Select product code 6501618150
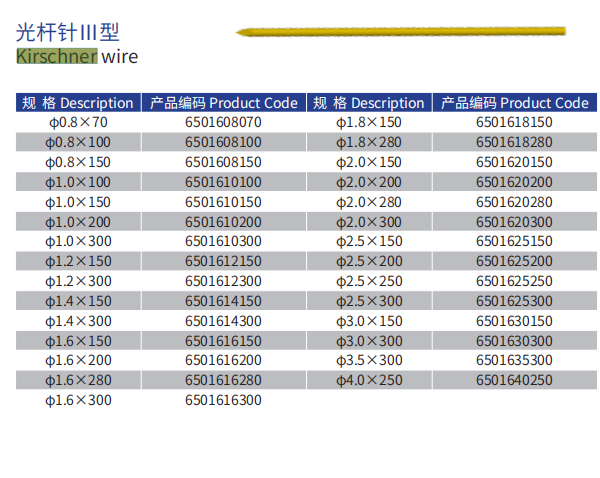 coord(514,122)
